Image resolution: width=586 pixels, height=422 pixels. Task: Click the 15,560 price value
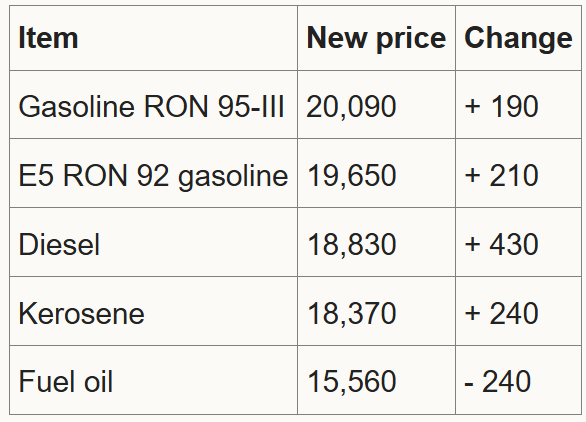(351, 382)
